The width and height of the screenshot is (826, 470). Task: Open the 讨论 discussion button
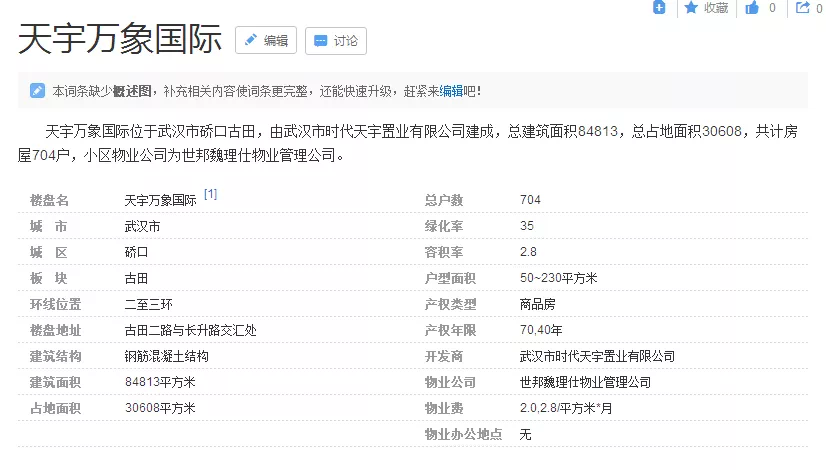click(336, 41)
